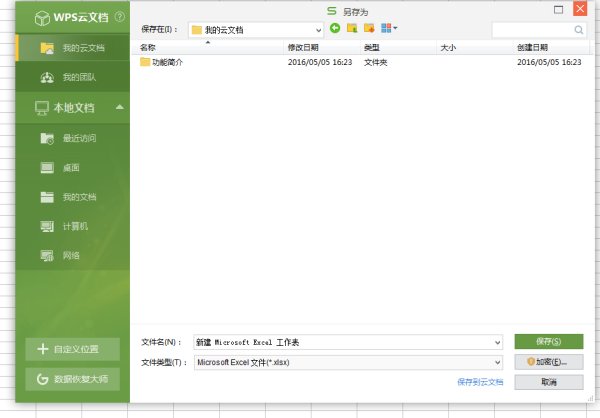Select 我的云文档 in the sidebar
The width and height of the screenshot is (600, 418).
(x=73, y=48)
